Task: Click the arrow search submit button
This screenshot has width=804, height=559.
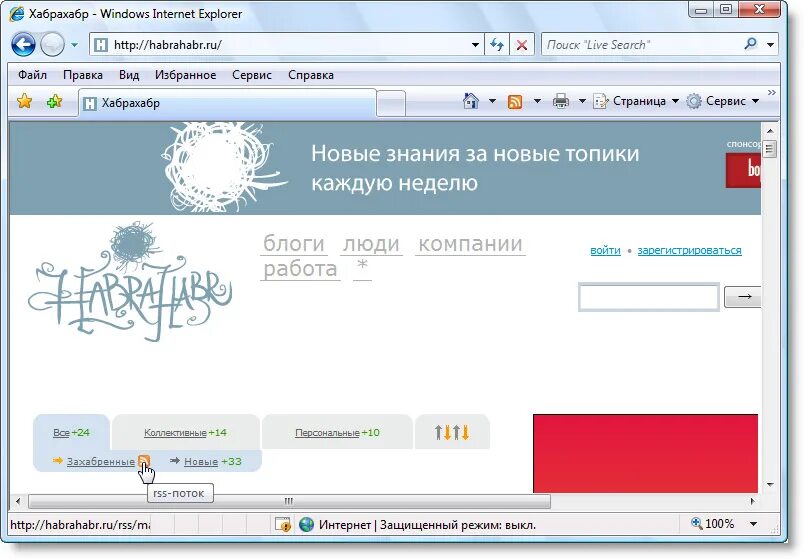Action: tap(742, 297)
